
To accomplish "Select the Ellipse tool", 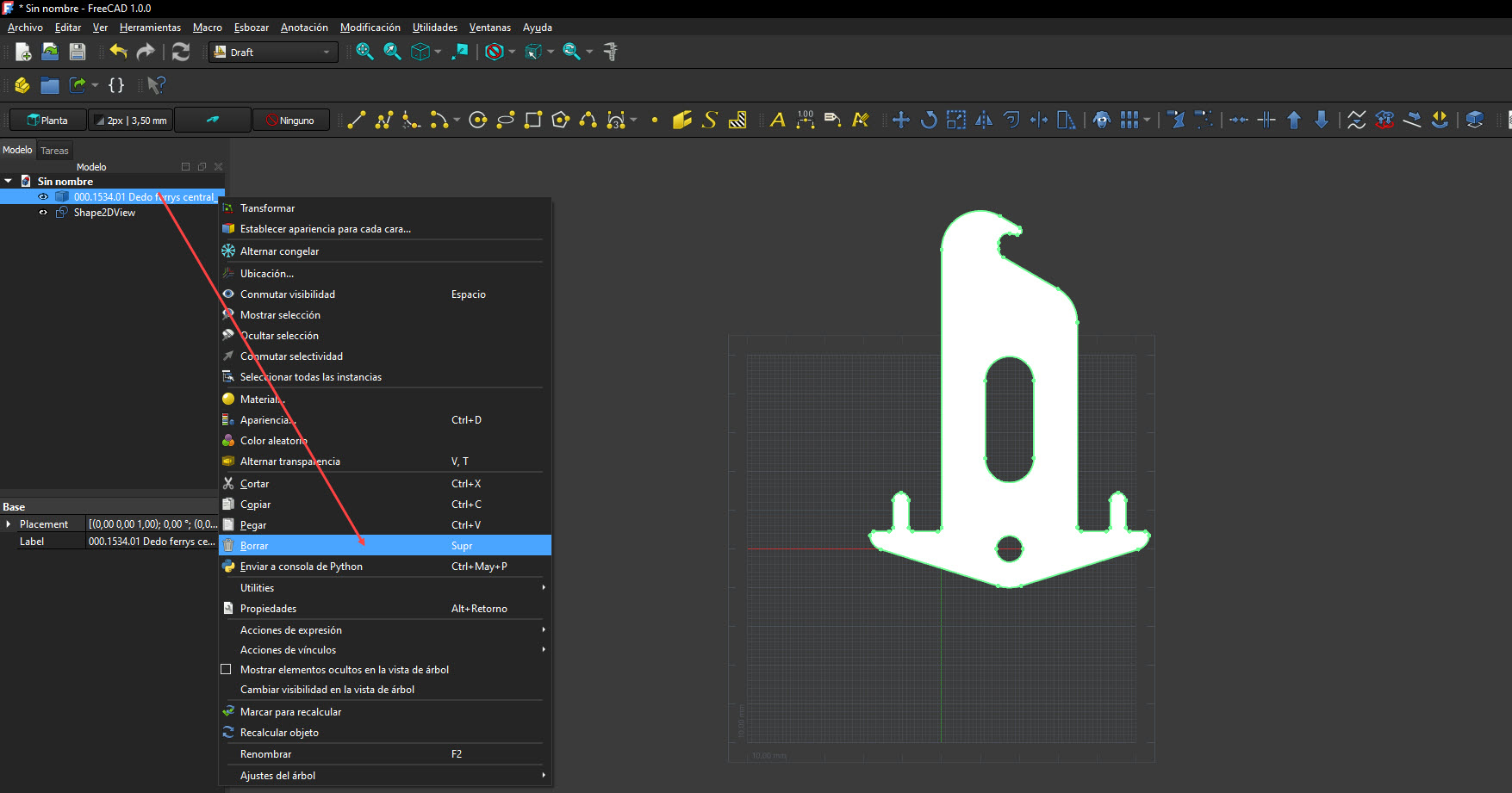I will [x=506, y=120].
